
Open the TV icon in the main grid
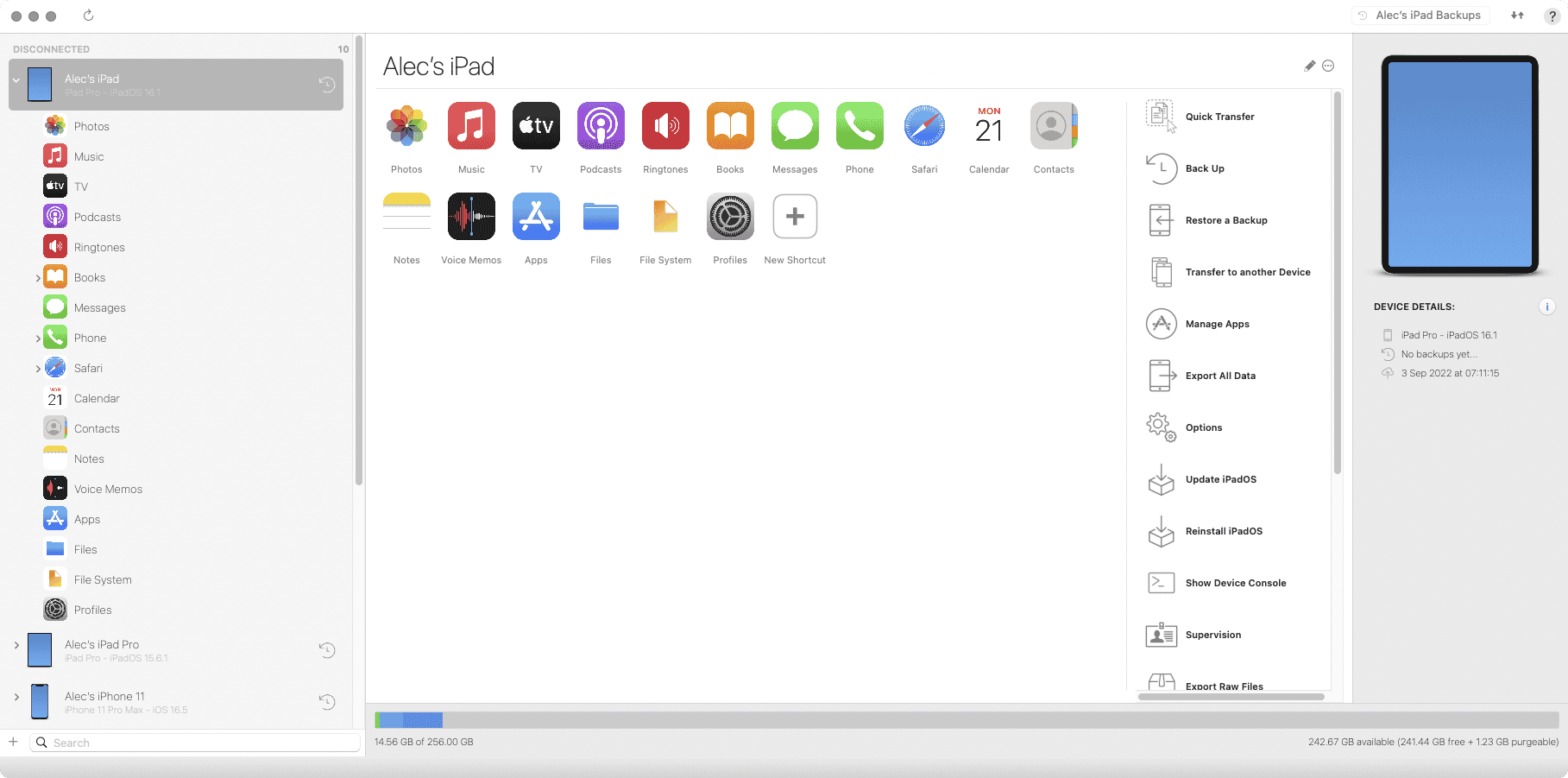536,126
